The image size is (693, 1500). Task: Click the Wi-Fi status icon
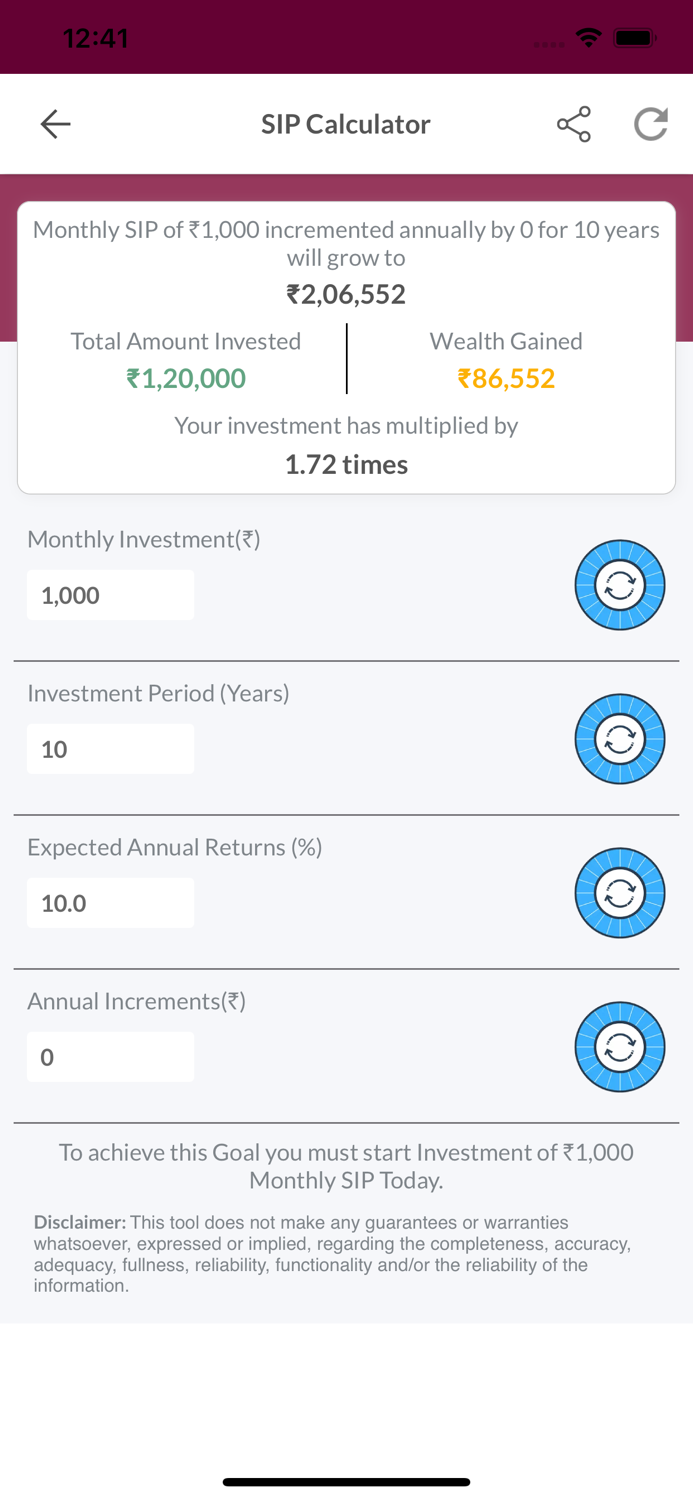[589, 38]
